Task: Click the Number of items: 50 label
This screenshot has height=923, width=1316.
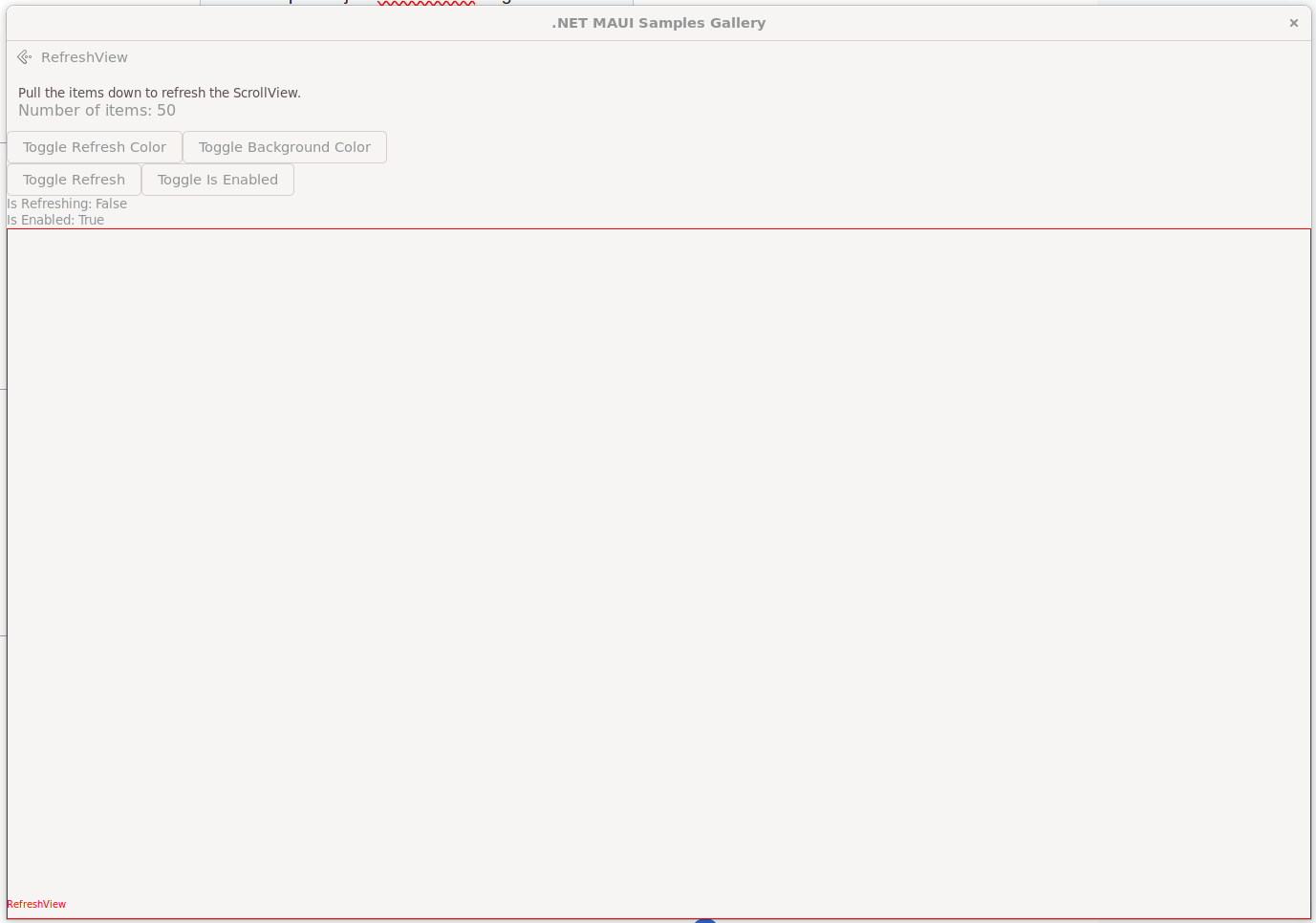Action: tap(97, 111)
